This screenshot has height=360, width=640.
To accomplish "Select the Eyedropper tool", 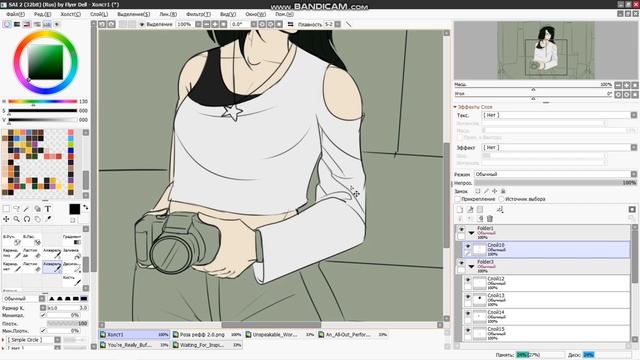I will [48, 219].
